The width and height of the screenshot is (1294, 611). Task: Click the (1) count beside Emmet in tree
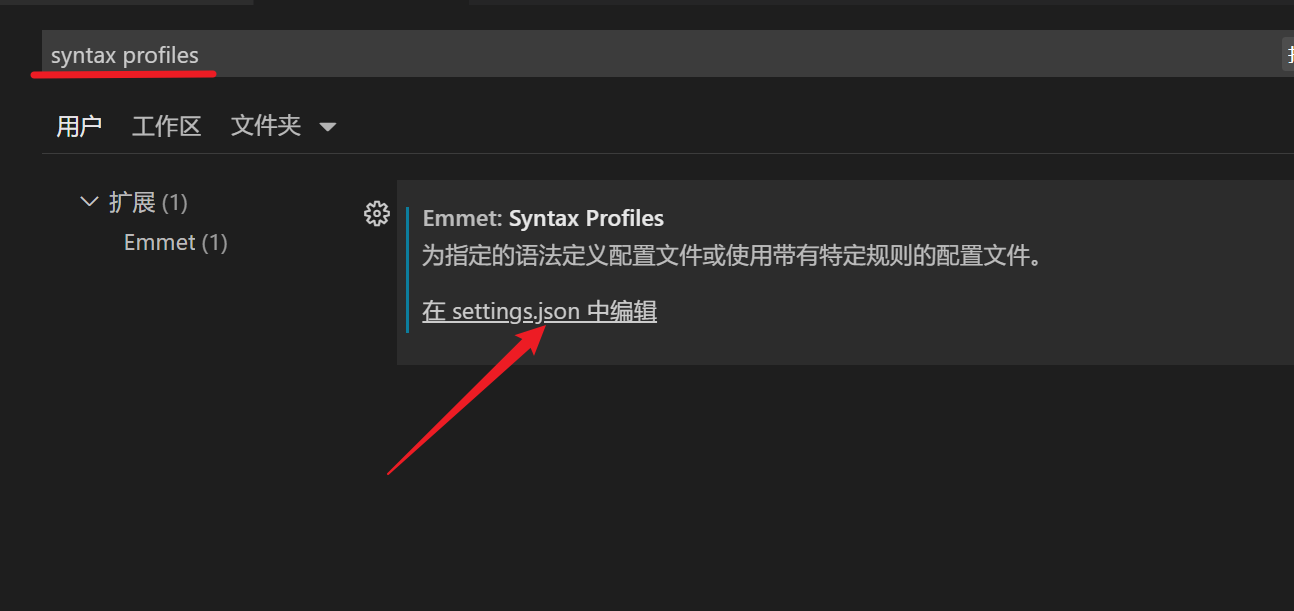[214, 243]
